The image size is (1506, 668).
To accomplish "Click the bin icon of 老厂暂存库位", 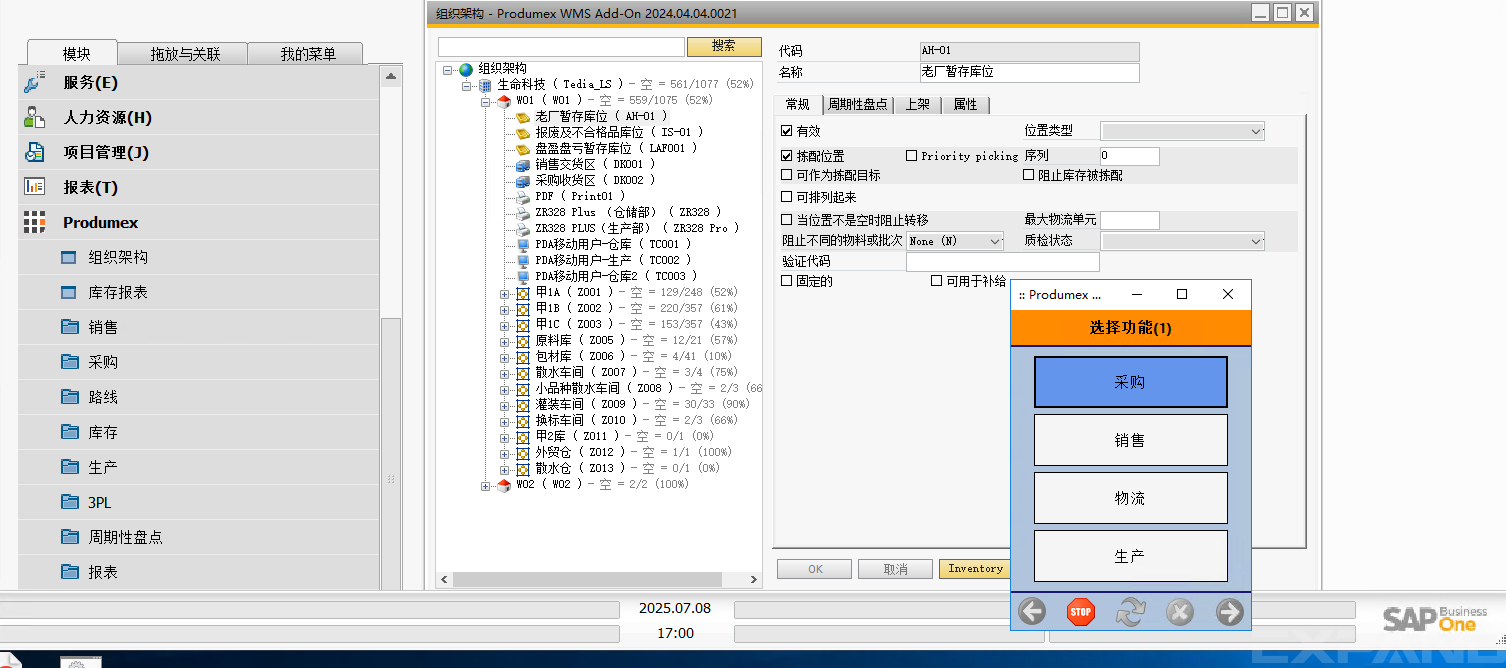I will 523,117.
